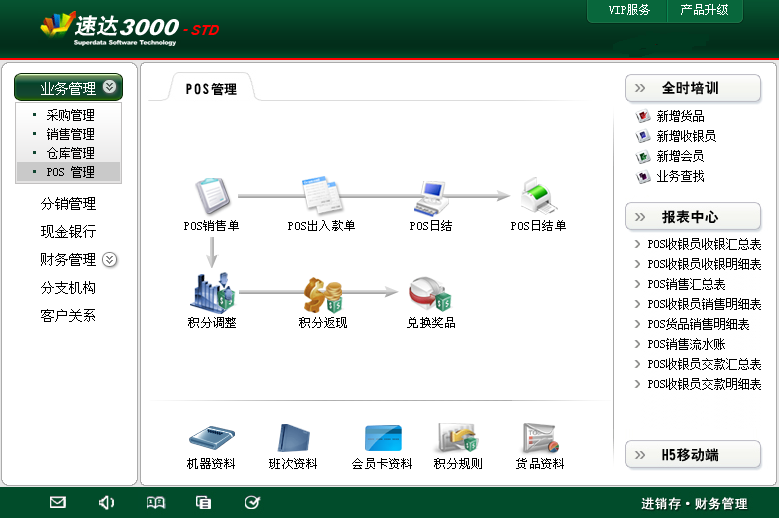Click 进销存·财务管理 text in footer
Screen dimensions: 779x518
[x=694, y=504]
